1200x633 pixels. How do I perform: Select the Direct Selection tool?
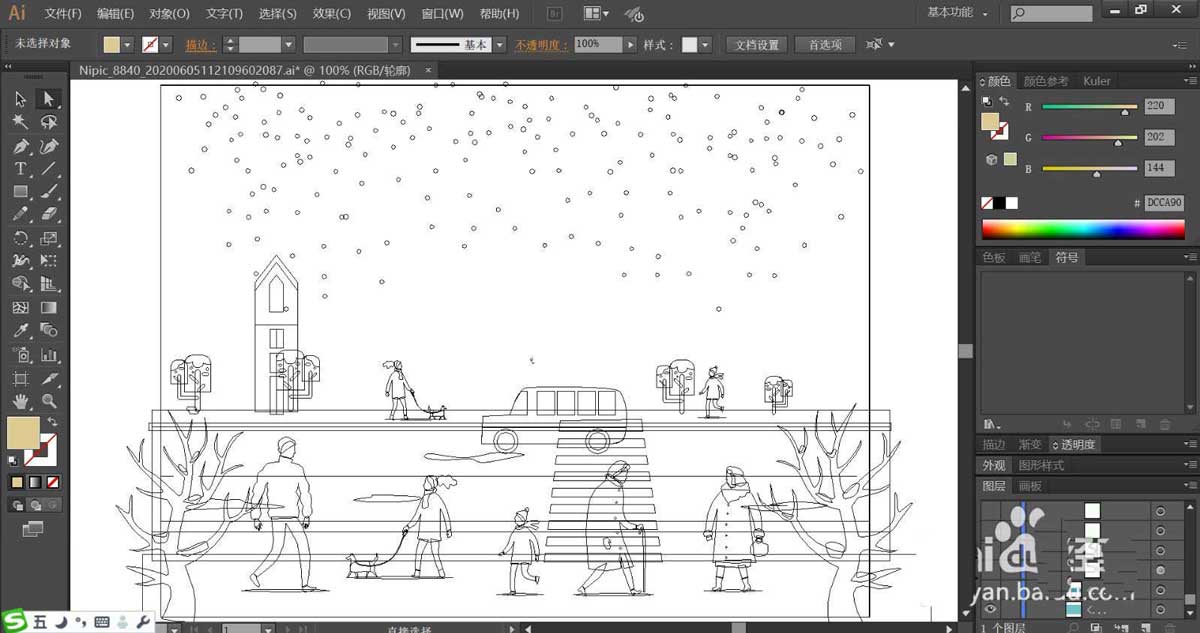tap(48, 98)
